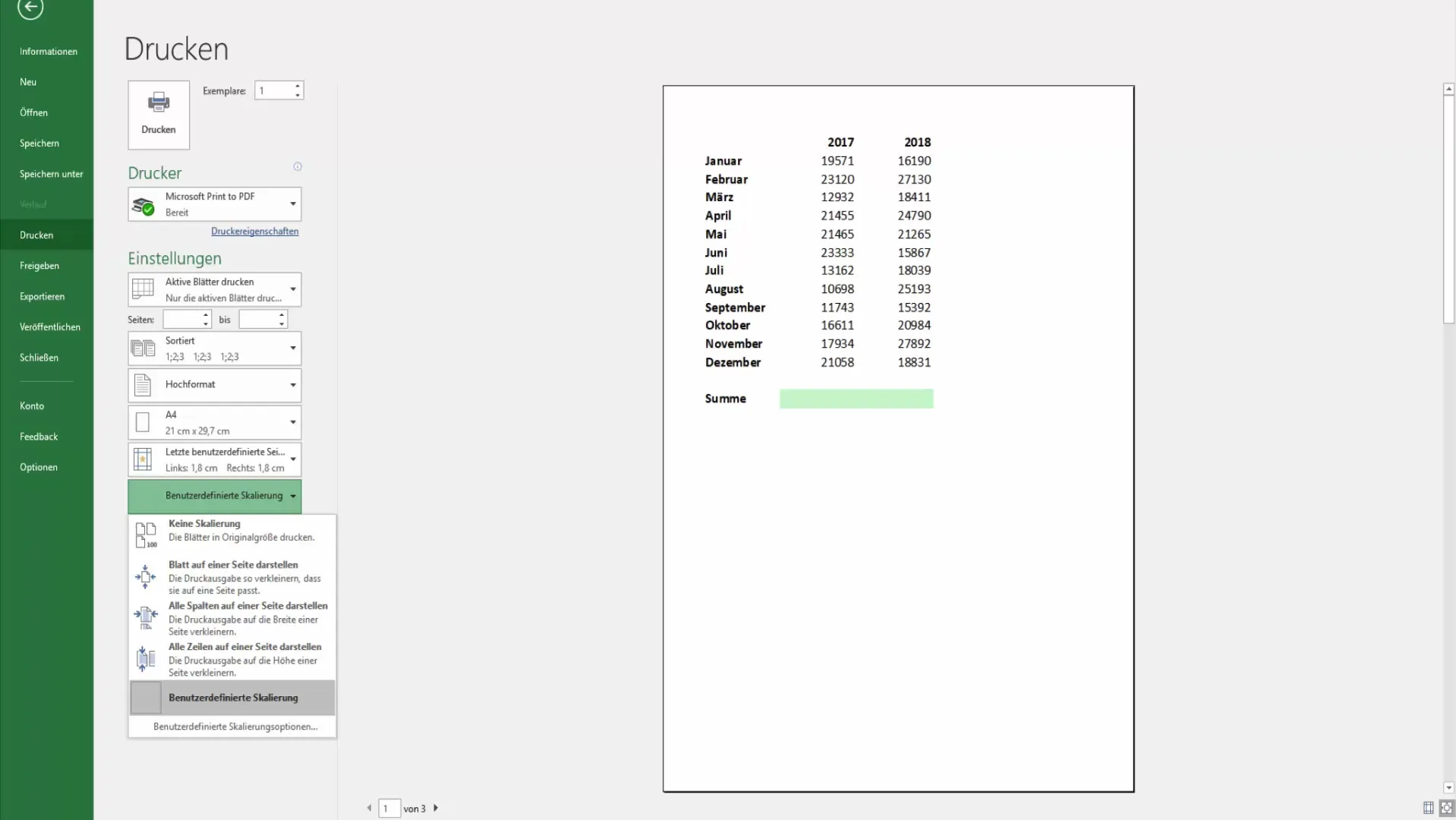This screenshot has width=1456, height=820.
Task: Select highlighted Benutzerdefinierte Skalierung menu entry
Action: (x=232, y=698)
